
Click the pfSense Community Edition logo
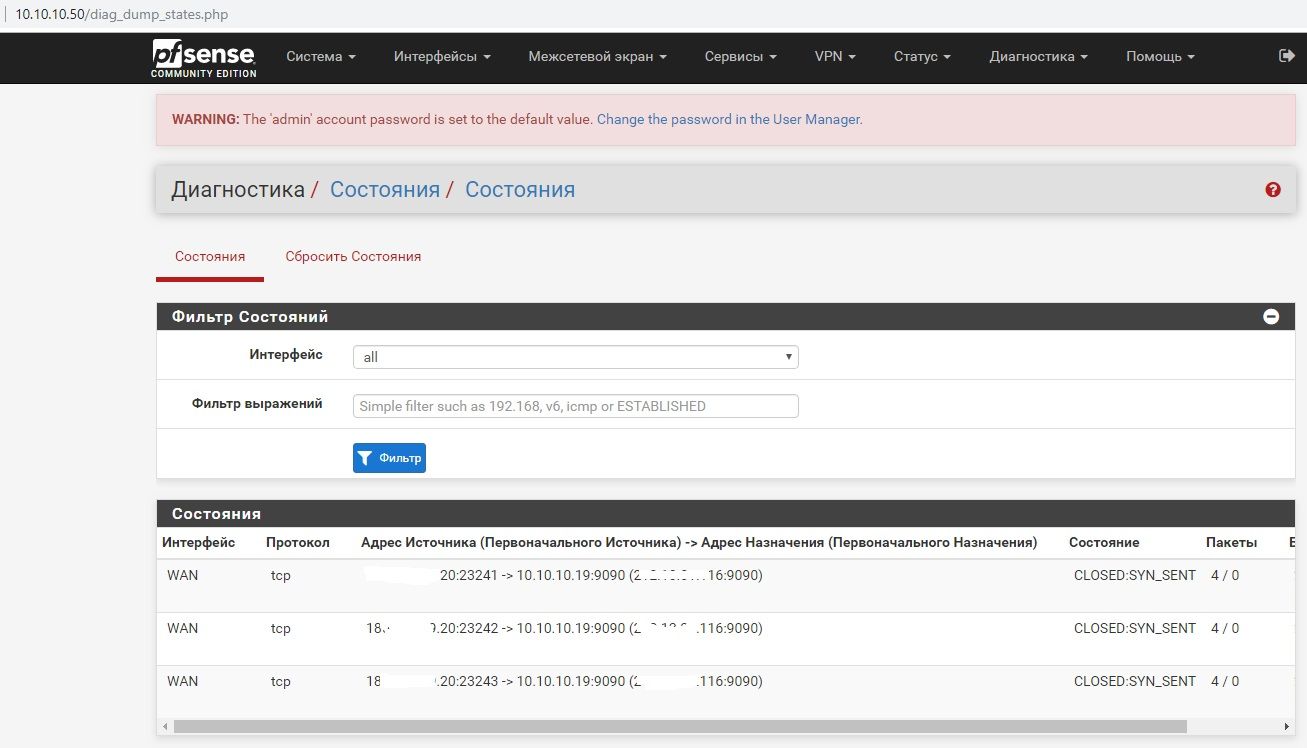tap(204, 58)
